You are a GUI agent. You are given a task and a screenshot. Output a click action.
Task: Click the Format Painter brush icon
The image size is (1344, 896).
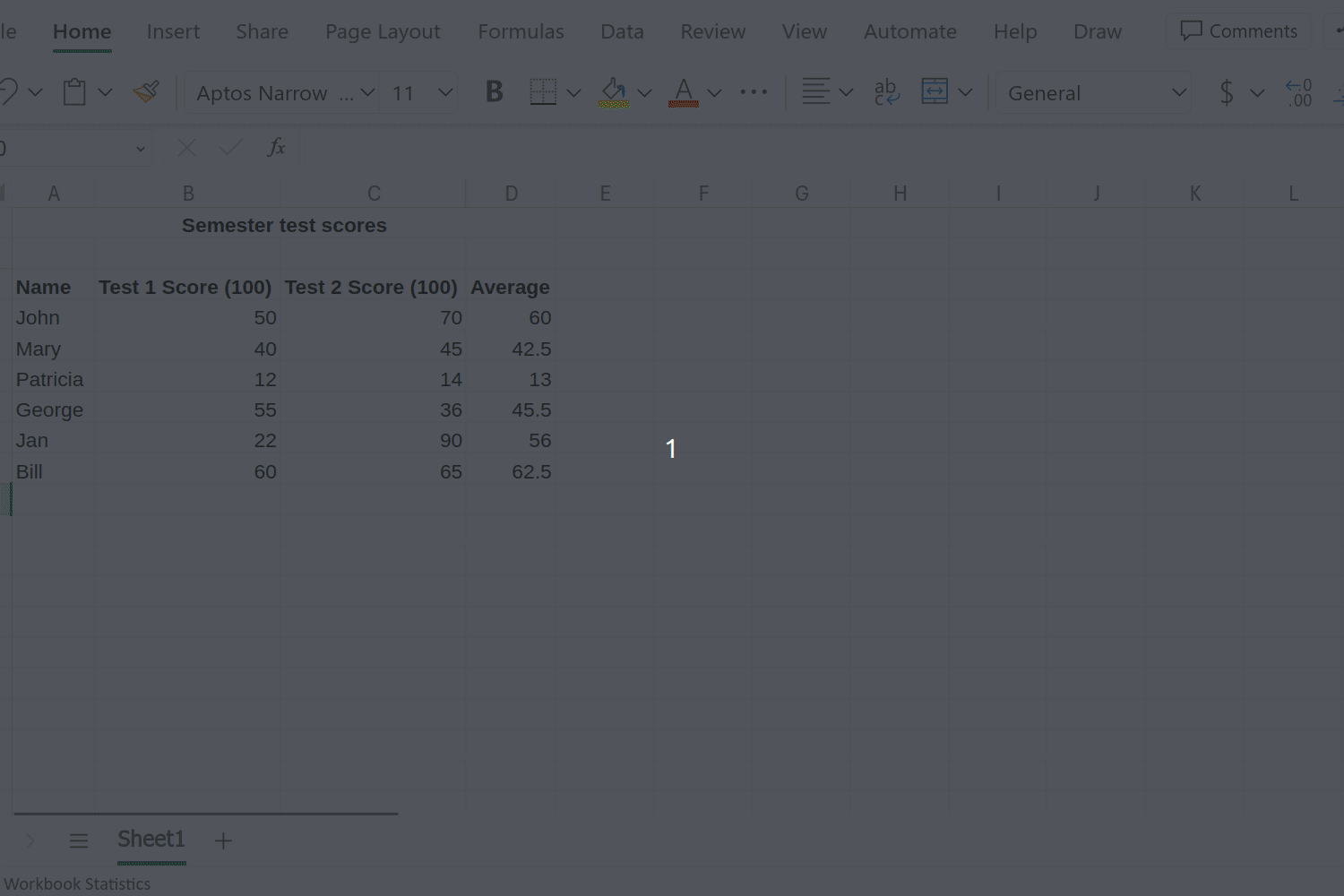(x=146, y=91)
